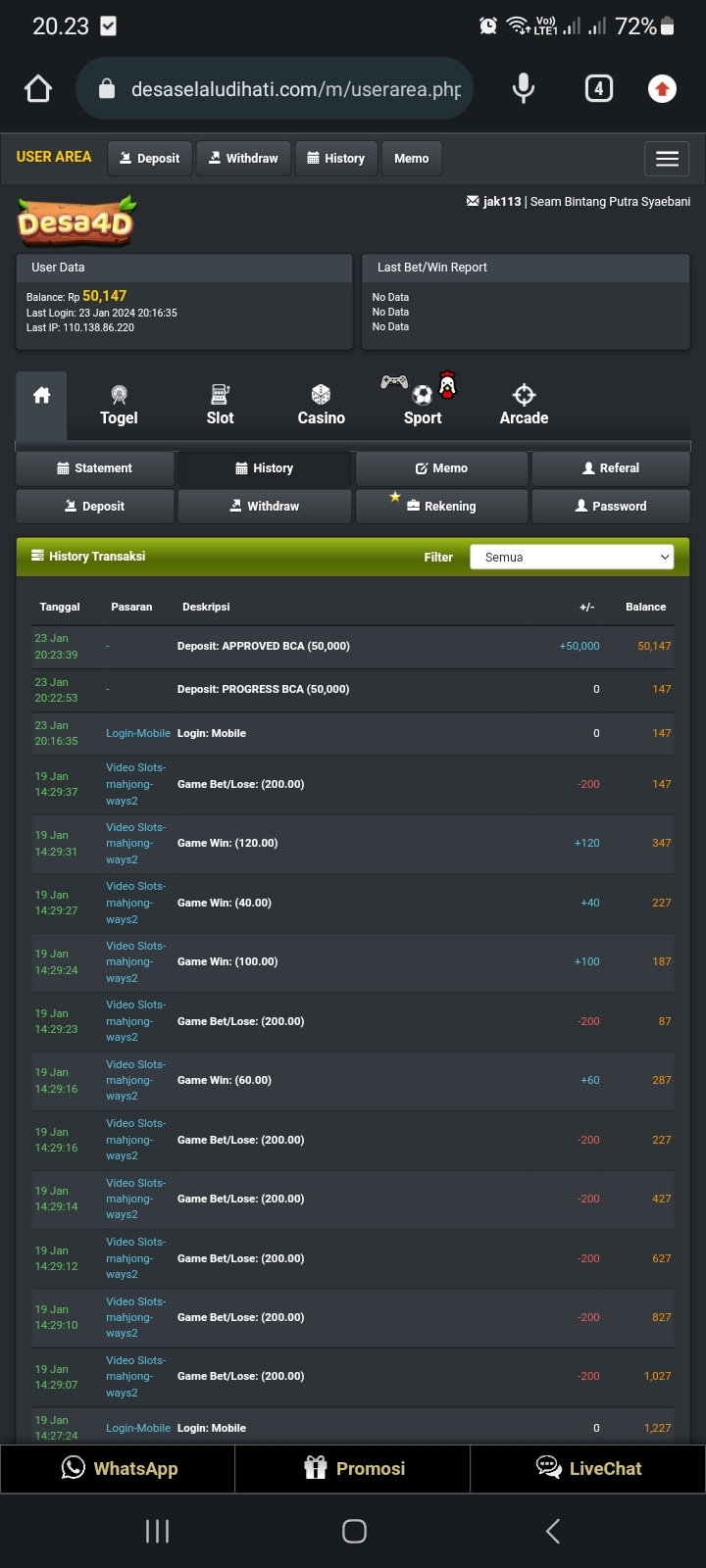Expand the Filter dropdown showing Semua
The height and width of the screenshot is (1568, 706).
click(x=572, y=557)
